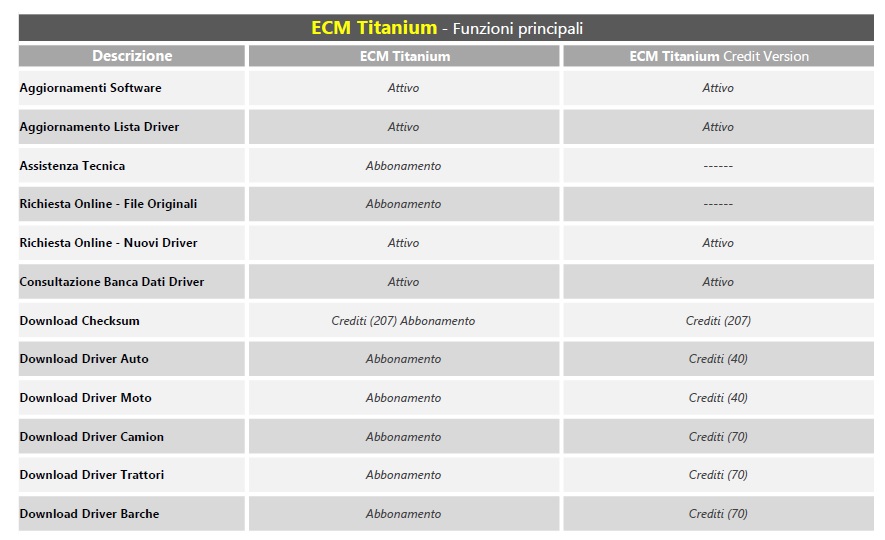Click Richiesta Online - Nuovi Driver label
The image size is (885, 540).
tap(108, 243)
